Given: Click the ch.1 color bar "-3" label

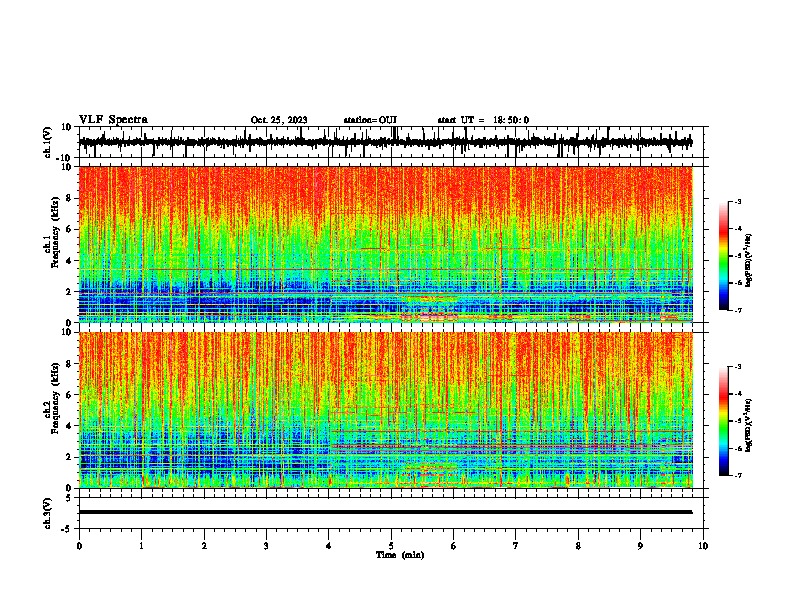Looking at the screenshot, I should [x=738, y=201].
